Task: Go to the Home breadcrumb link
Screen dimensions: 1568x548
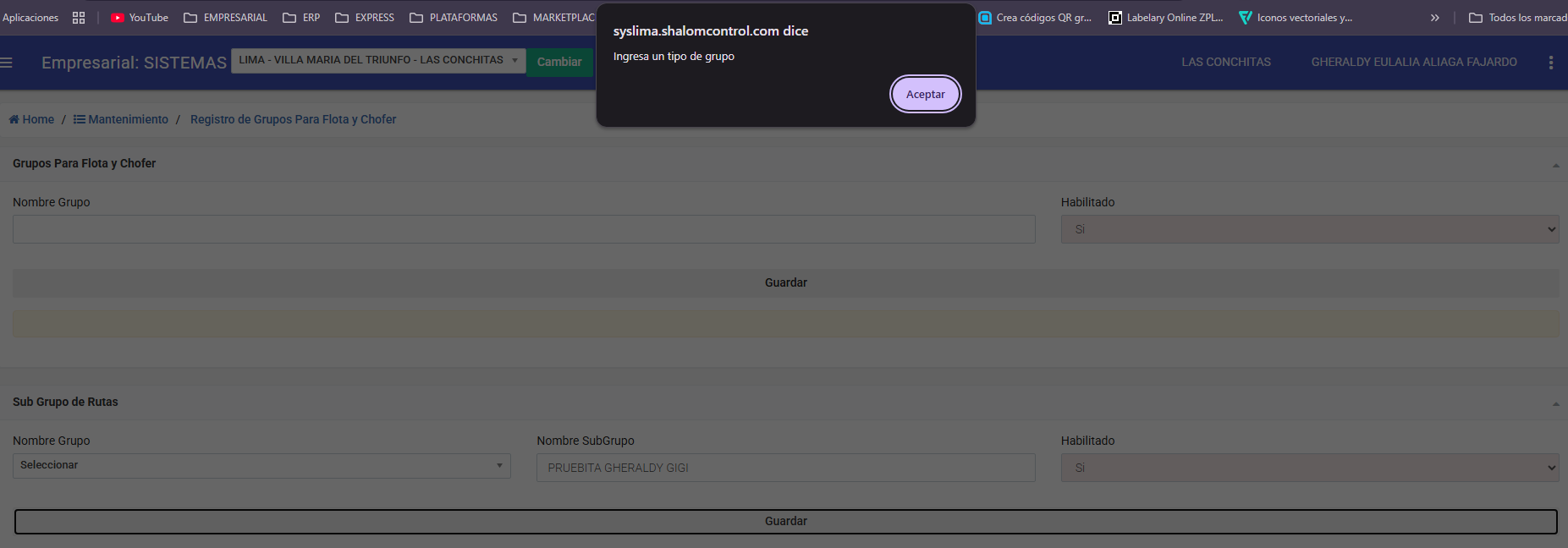Action: [x=32, y=119]
